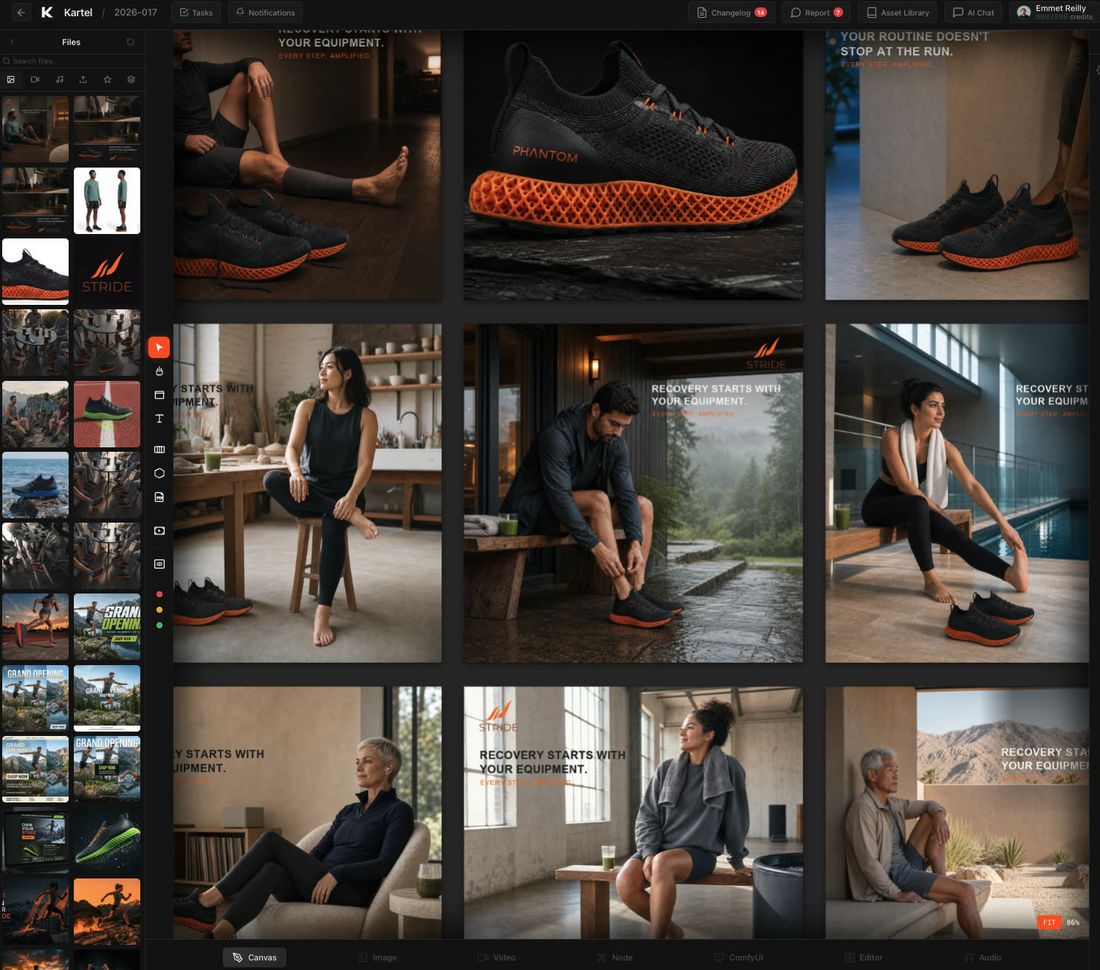Switch to the ComfyUI tab
Screen dimensions: 1100x970
[739, 957]
